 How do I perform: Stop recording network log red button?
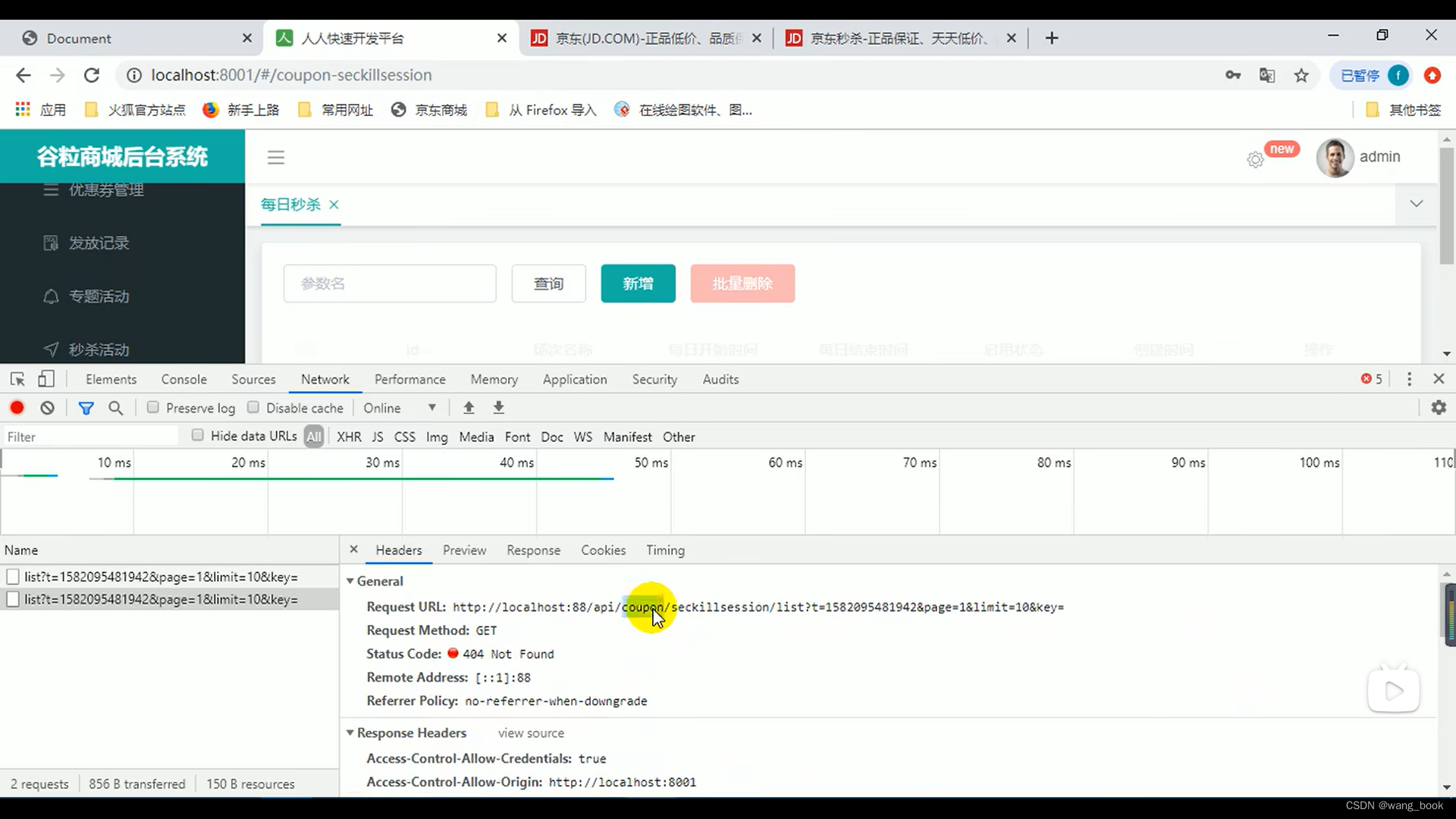[x=17, y=408]
